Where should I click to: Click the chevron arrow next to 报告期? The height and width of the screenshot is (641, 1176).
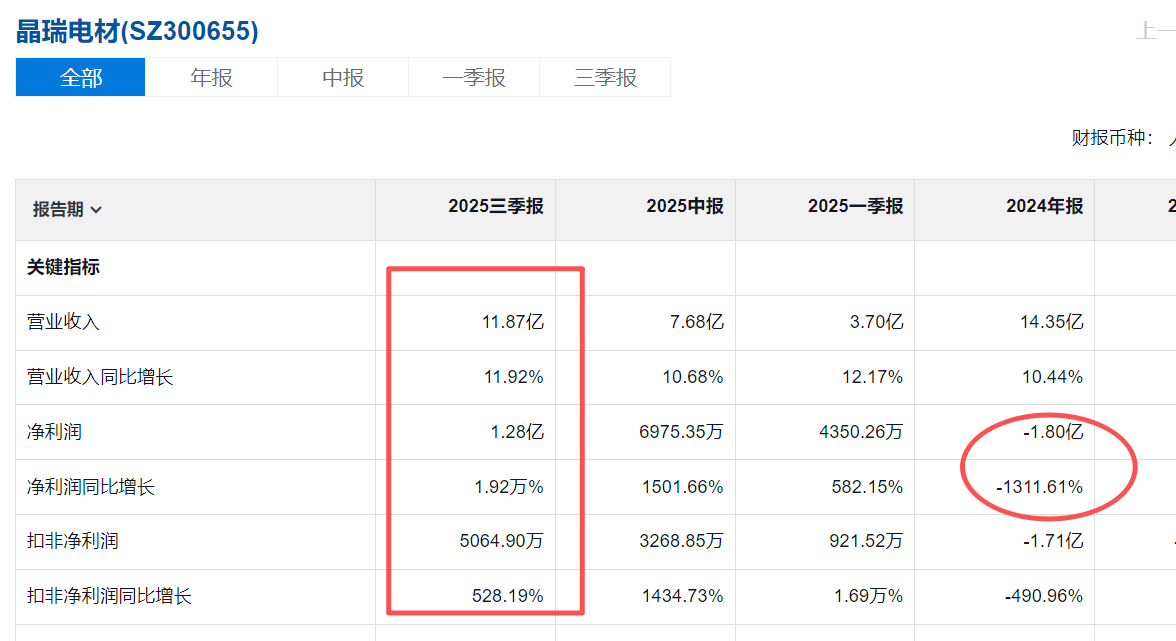pyautogui.click(x=96, y=210)
